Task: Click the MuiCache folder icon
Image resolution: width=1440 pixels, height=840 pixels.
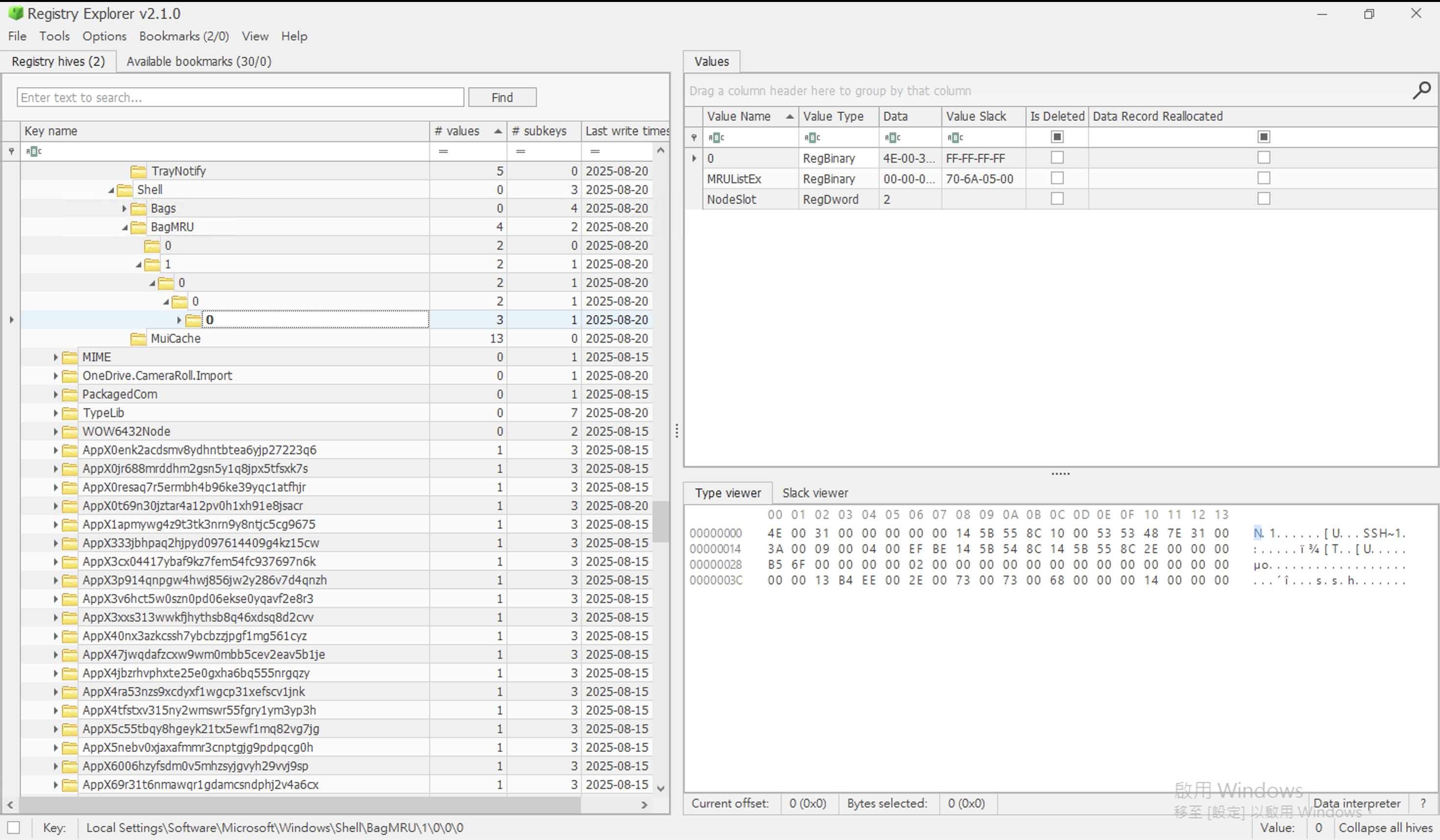Action: pos(138,339)
